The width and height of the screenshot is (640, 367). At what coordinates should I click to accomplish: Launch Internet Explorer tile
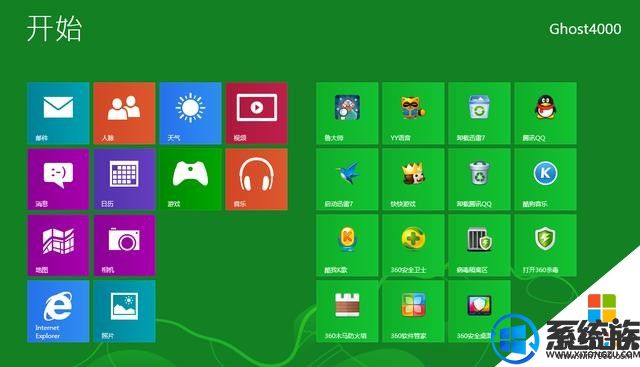coord(58,311)
